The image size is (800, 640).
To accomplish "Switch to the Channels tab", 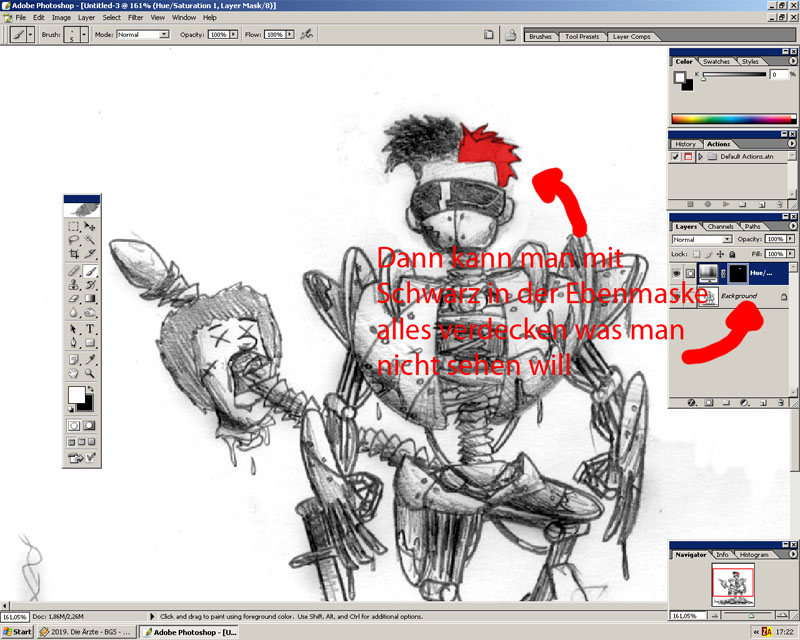I will point(720,227).
